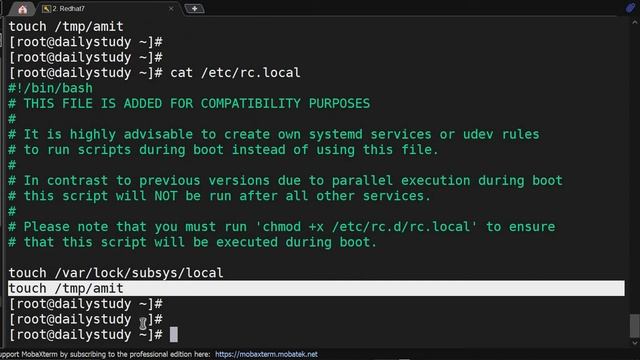Image resolution: width=640 pixels, height=360 pixels.
Task: Click the MobaXterm subscription message in status bar
Action: pos(105,354)
